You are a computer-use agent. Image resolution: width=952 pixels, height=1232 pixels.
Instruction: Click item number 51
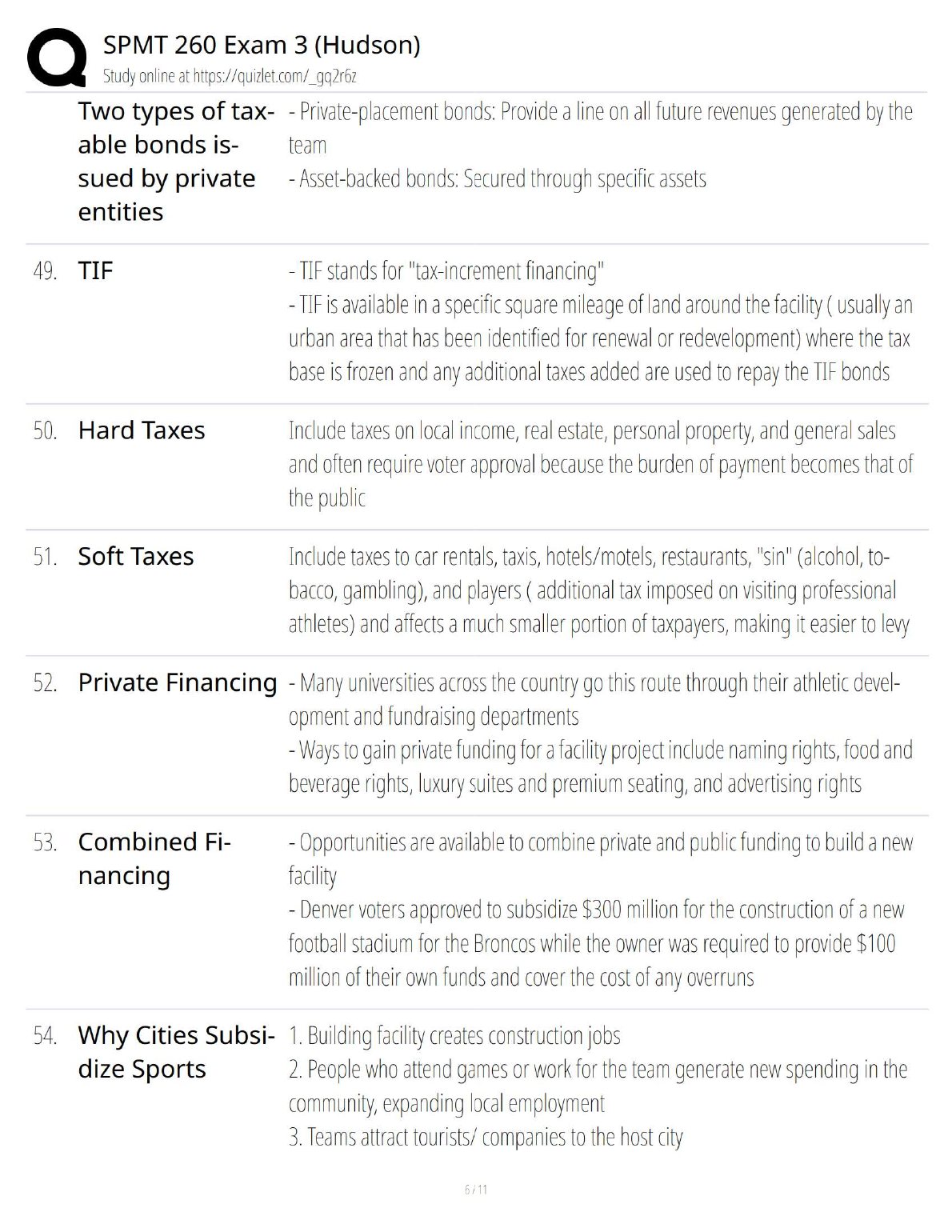tap(45, 557)
